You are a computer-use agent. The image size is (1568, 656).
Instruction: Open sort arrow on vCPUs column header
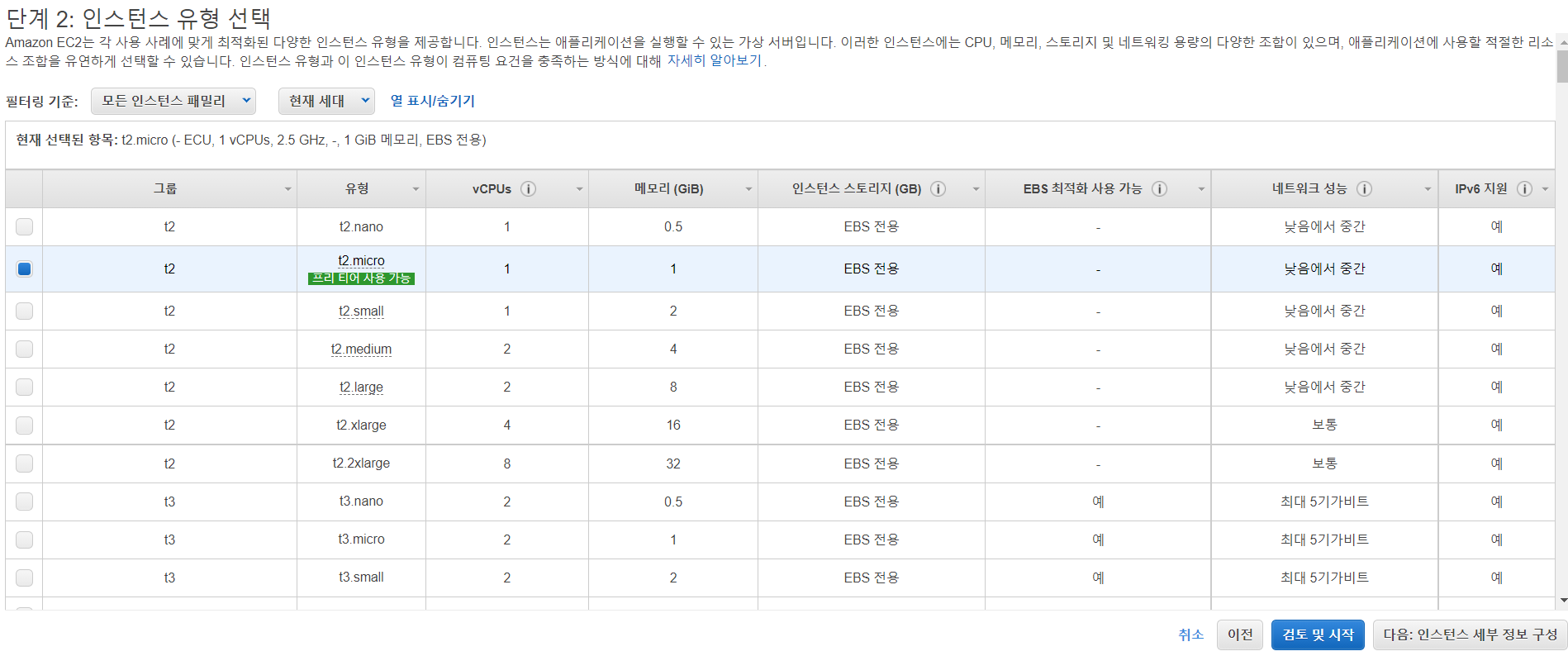[x=579, y=189]
